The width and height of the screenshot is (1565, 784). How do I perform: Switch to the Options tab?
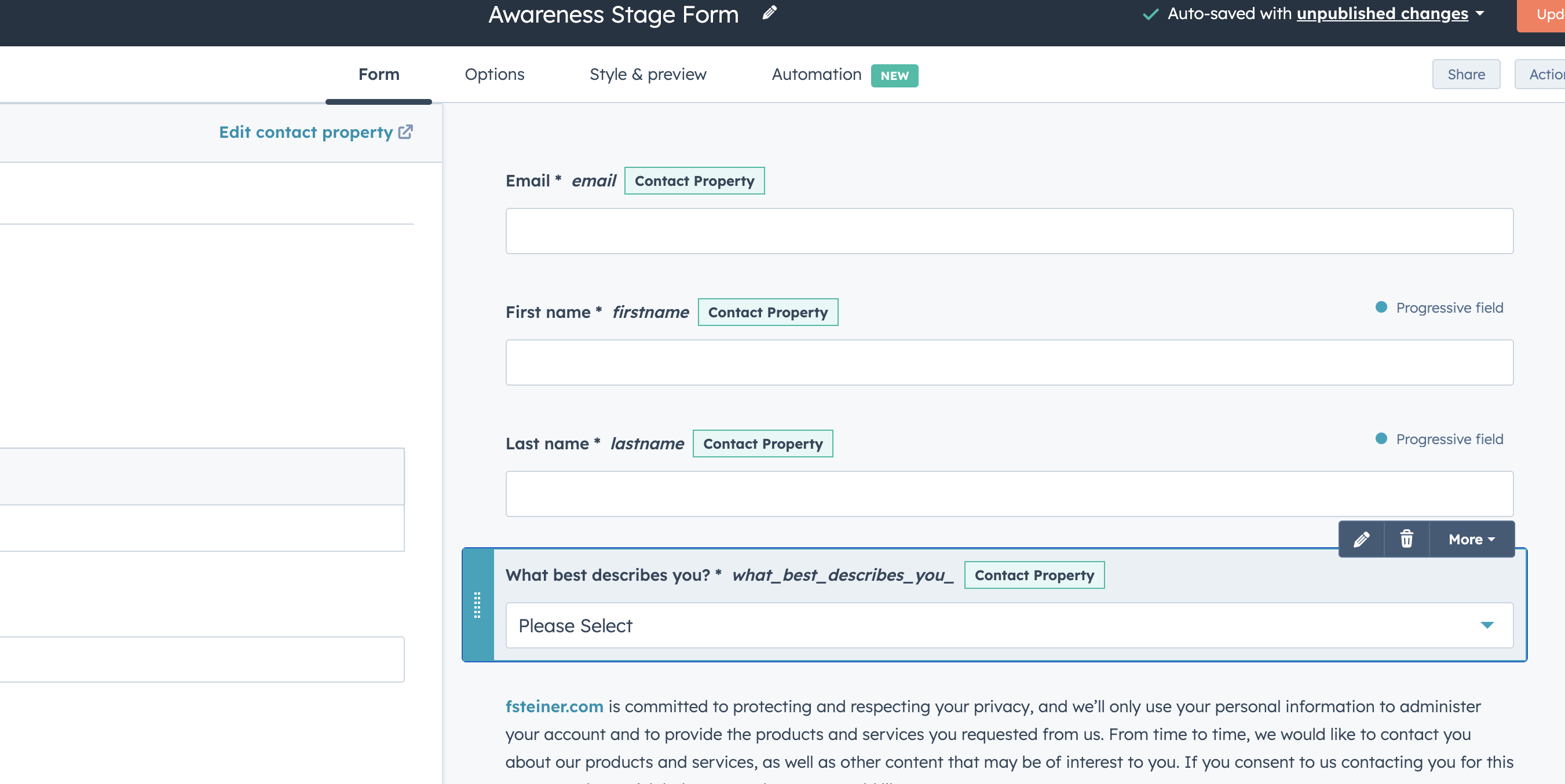tap(494, 74)
